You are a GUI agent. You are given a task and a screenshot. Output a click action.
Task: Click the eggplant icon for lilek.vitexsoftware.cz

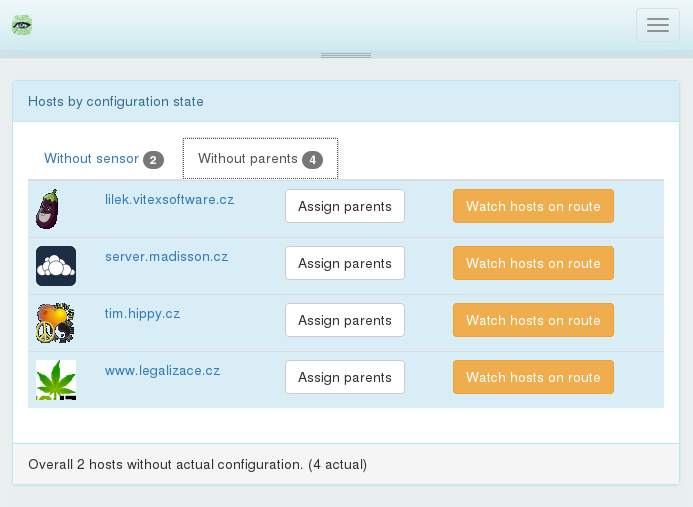tap(47, 209)
